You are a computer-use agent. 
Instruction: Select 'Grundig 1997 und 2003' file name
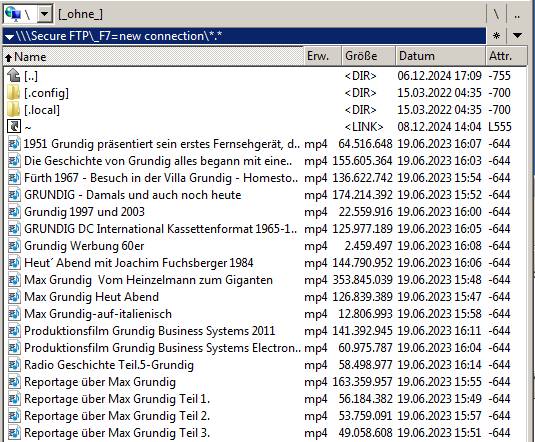84,212
